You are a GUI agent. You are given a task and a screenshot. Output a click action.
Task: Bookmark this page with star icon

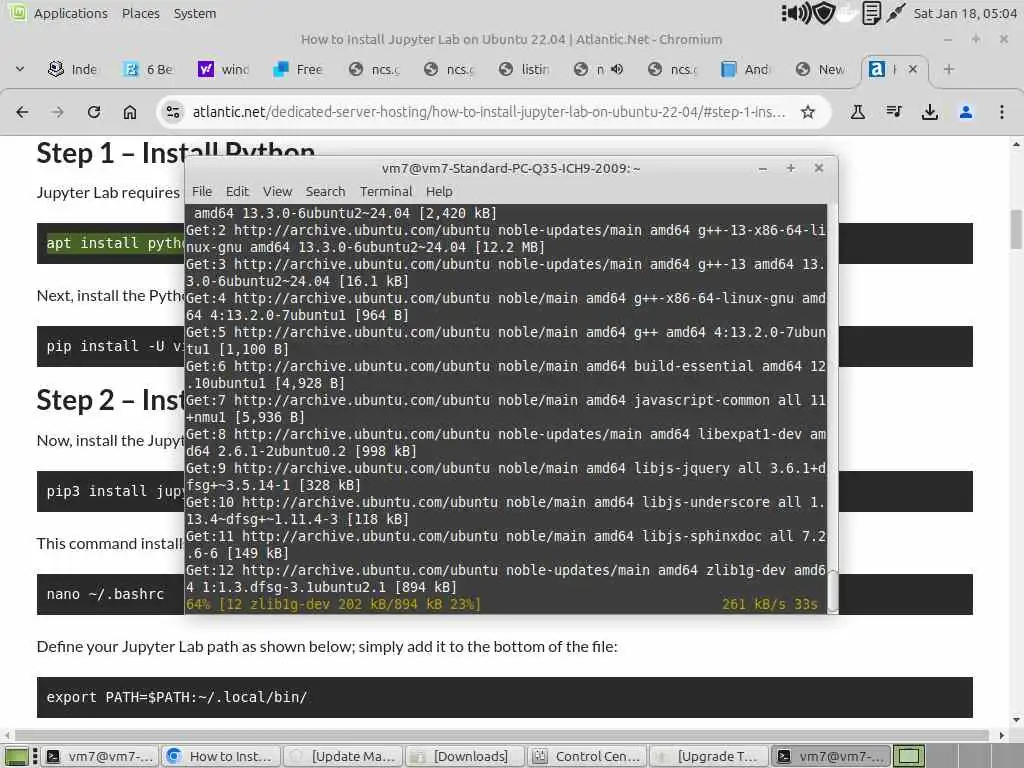[808, 112]
